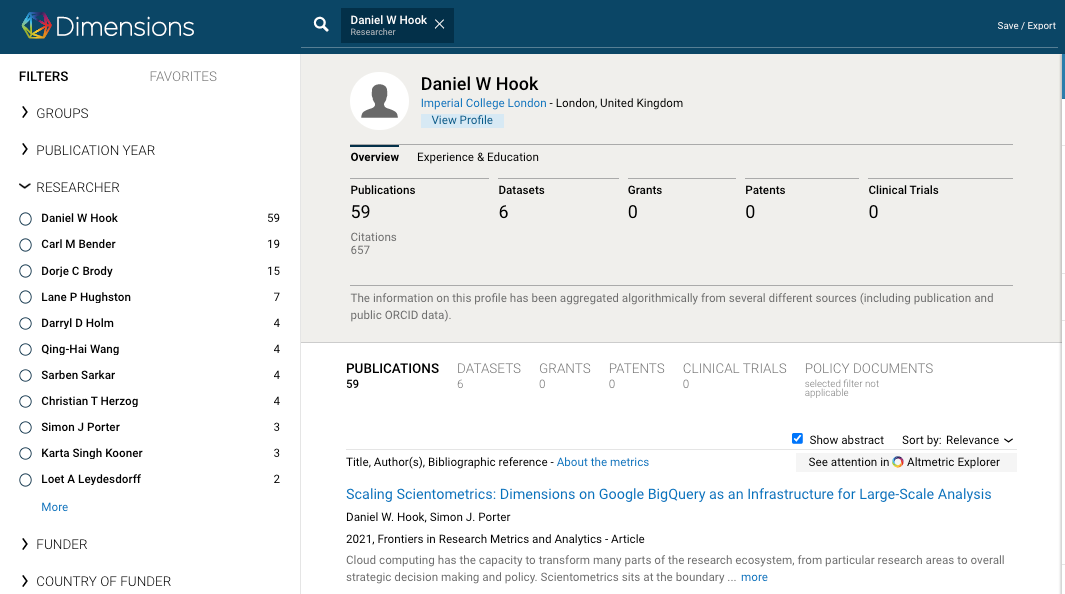Expand the abstract with the more link
This screenshot has height=594, width=1065.
pyautogui.click(x=754, y=577)
